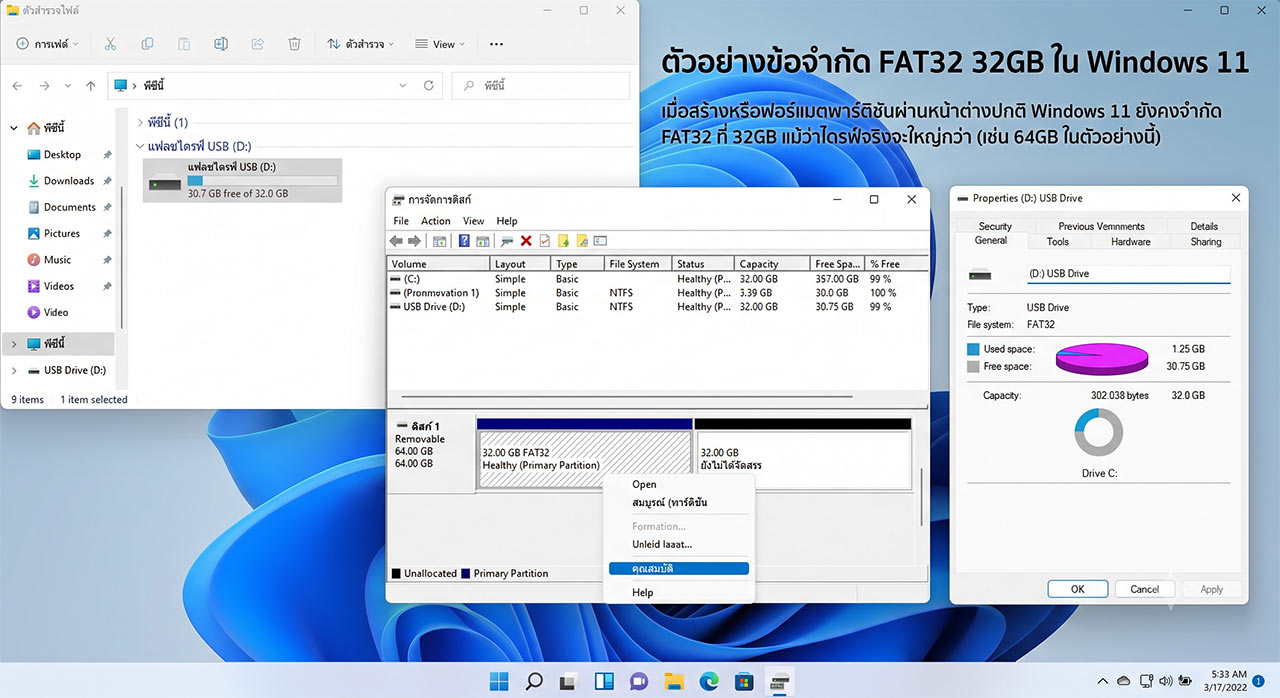Click the back arrow in Disk Management toolbar
Image resolution: width=1280 pixels, height=698 pixels.
[x=396, y=241]
